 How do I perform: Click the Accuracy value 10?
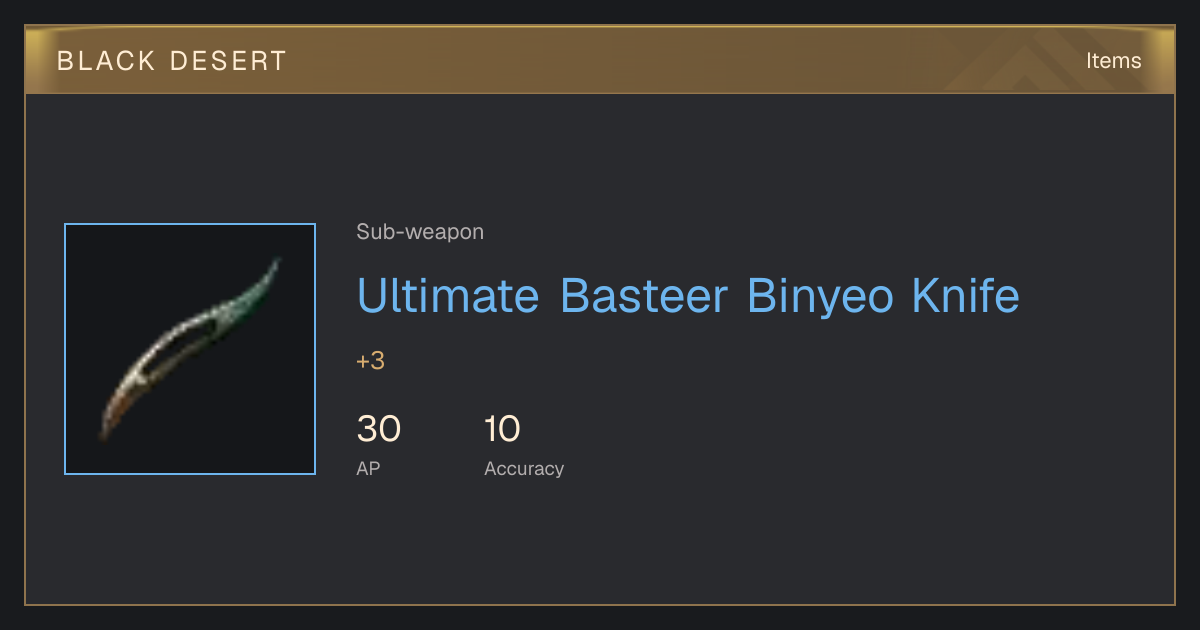pos(502,429)
